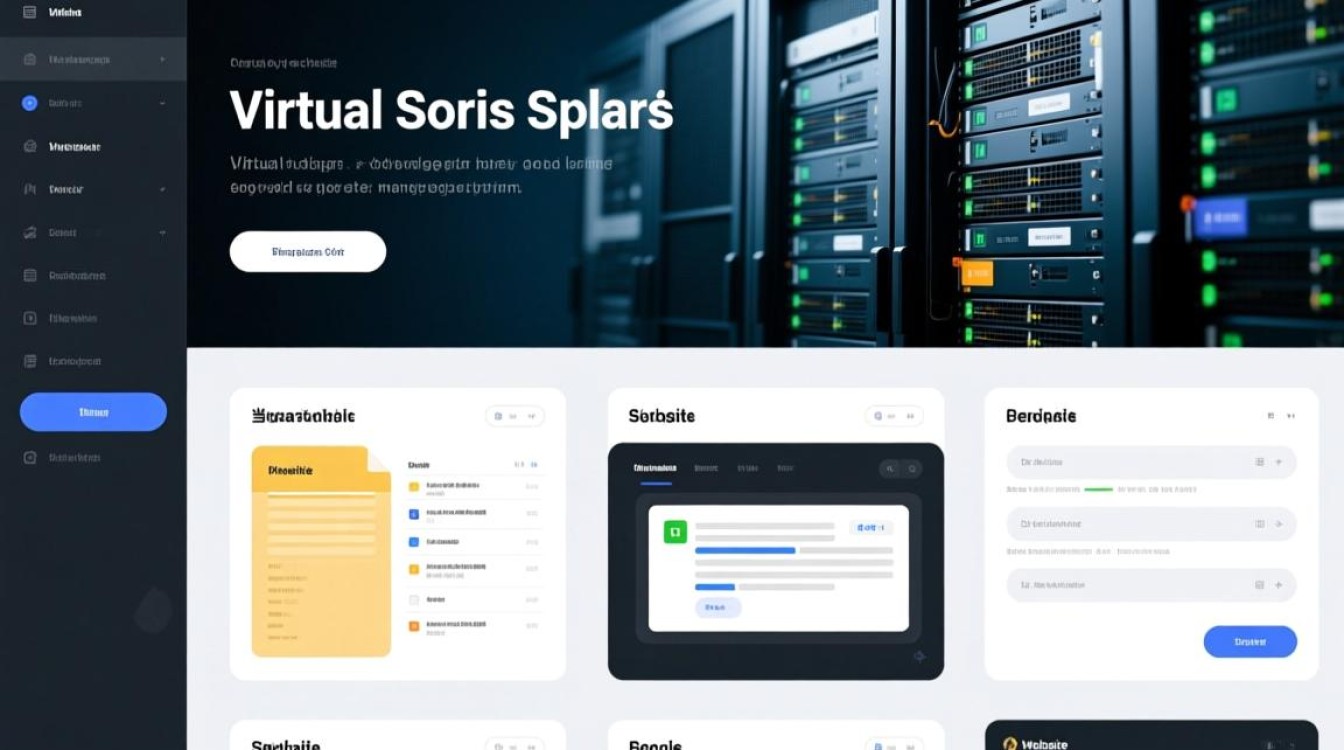Select the blue circle icon in the sidebar

tap(29, 102)
